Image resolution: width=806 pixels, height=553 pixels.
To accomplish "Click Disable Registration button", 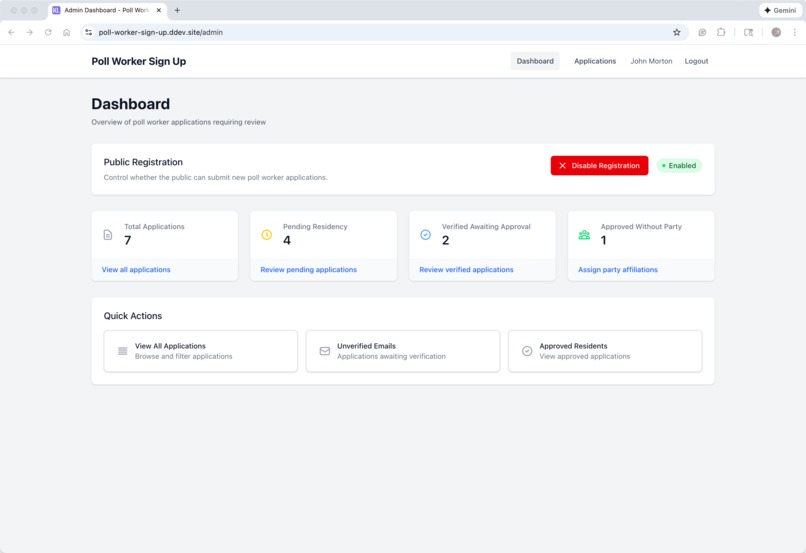I will (x=599, y=165).
